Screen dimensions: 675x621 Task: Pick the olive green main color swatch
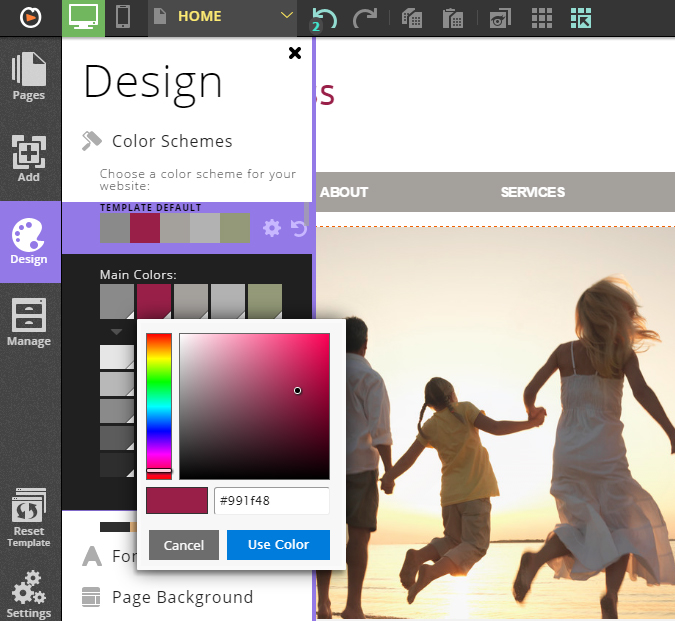tap(265, 301)
